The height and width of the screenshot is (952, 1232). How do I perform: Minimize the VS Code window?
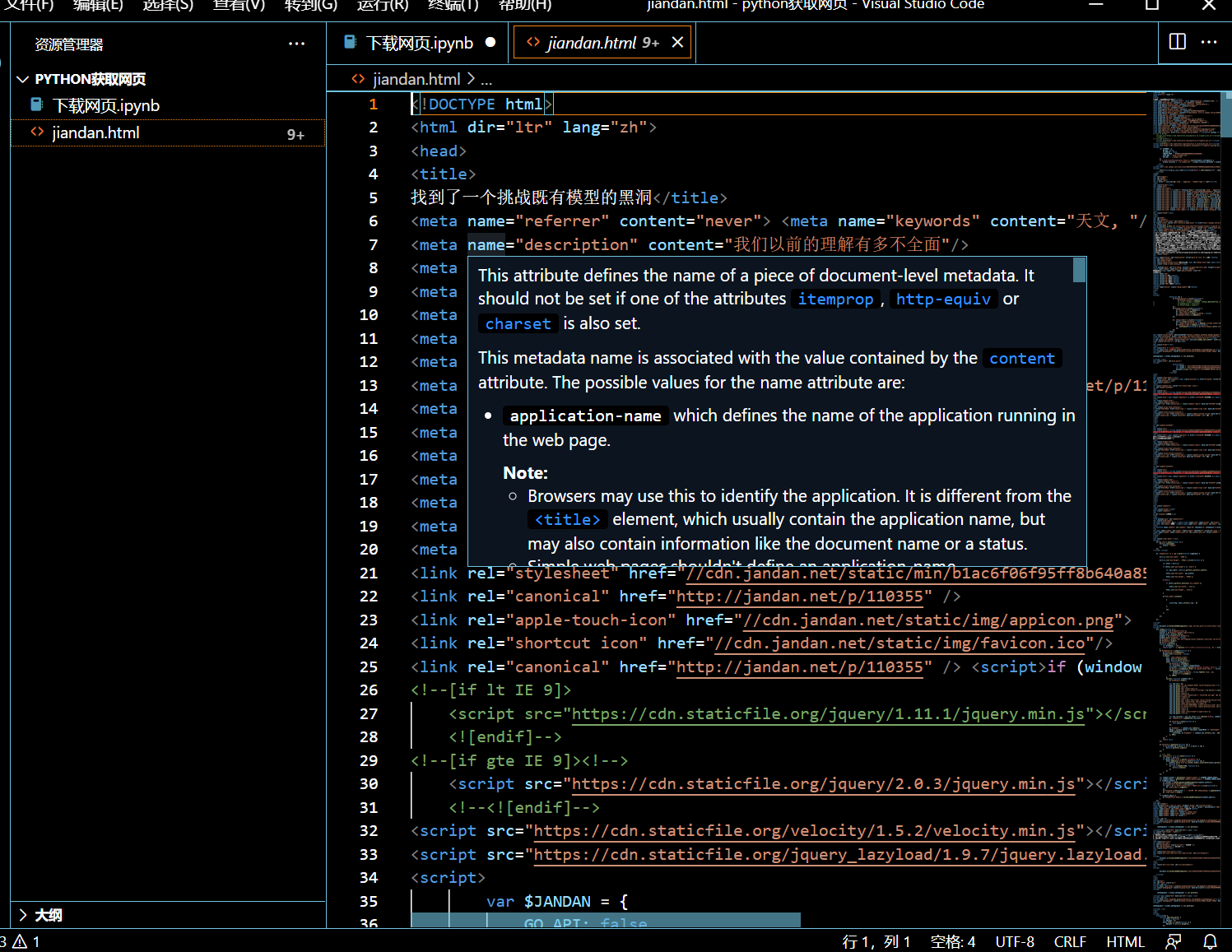(x=1095, y=5)
